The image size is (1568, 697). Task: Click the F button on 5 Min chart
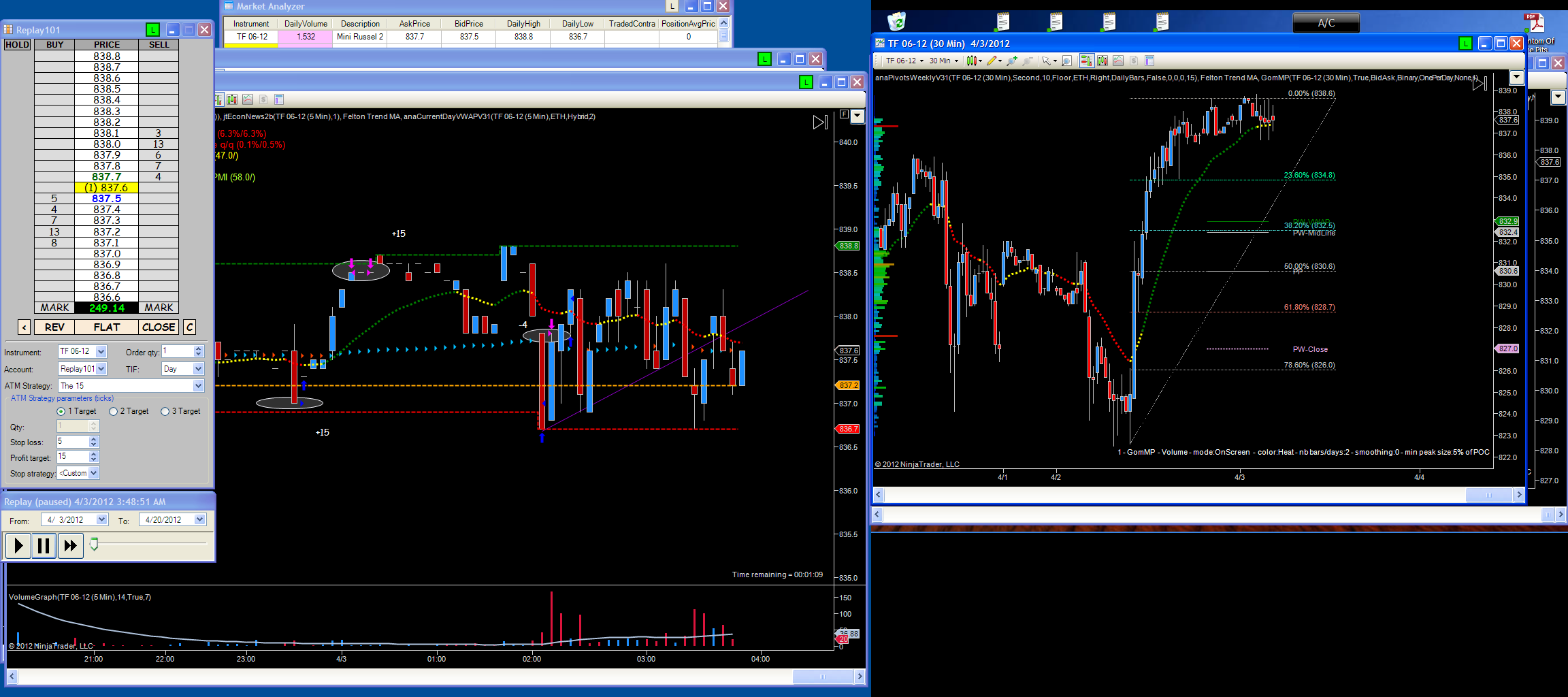pos(844,114)
